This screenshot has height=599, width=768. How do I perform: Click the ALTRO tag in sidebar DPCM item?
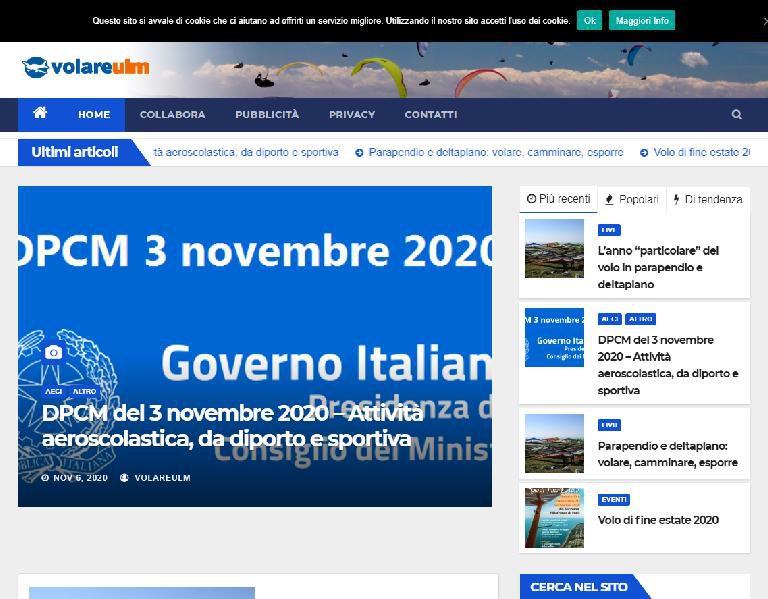[x=640, y=319]
